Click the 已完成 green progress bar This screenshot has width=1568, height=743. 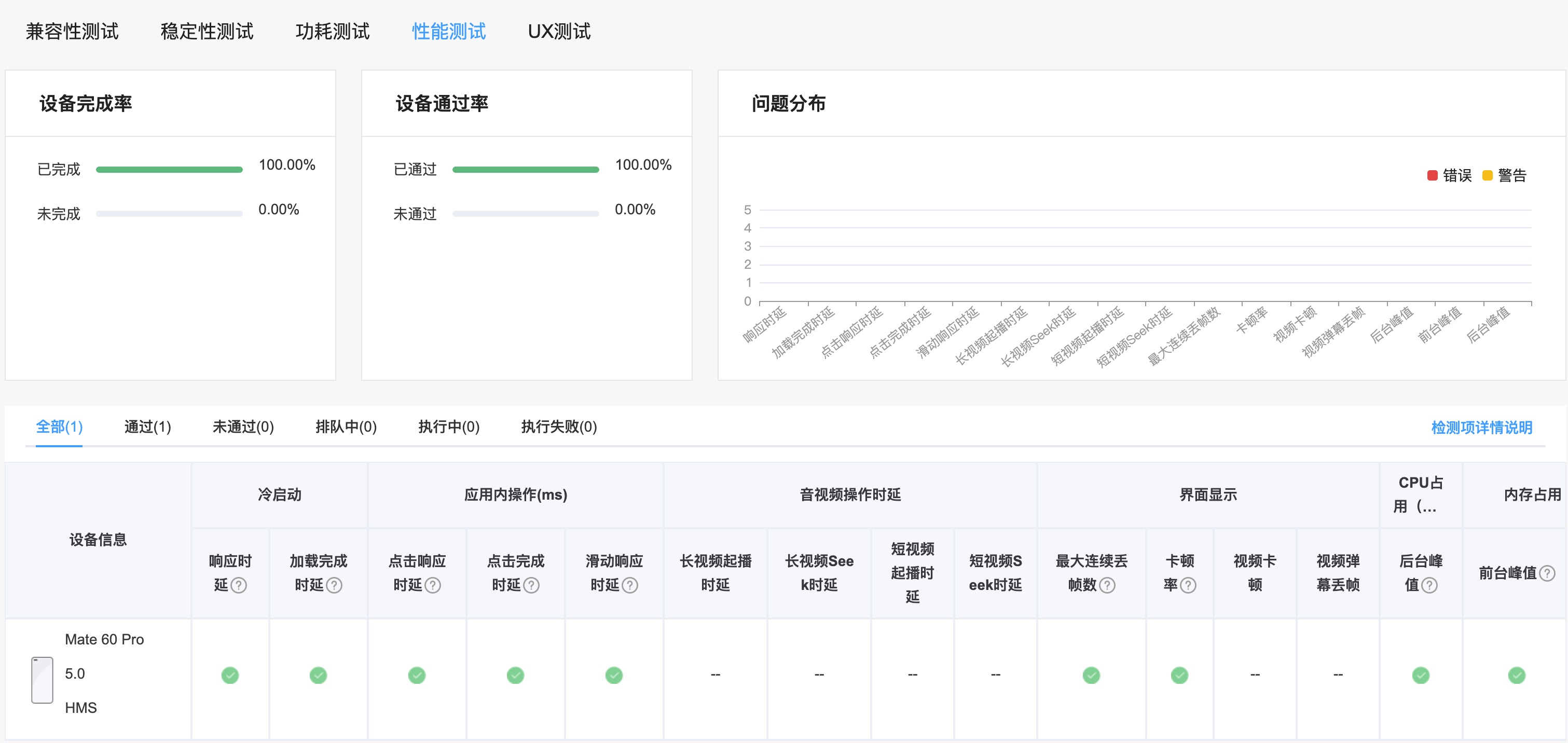[x=169, y=170]
